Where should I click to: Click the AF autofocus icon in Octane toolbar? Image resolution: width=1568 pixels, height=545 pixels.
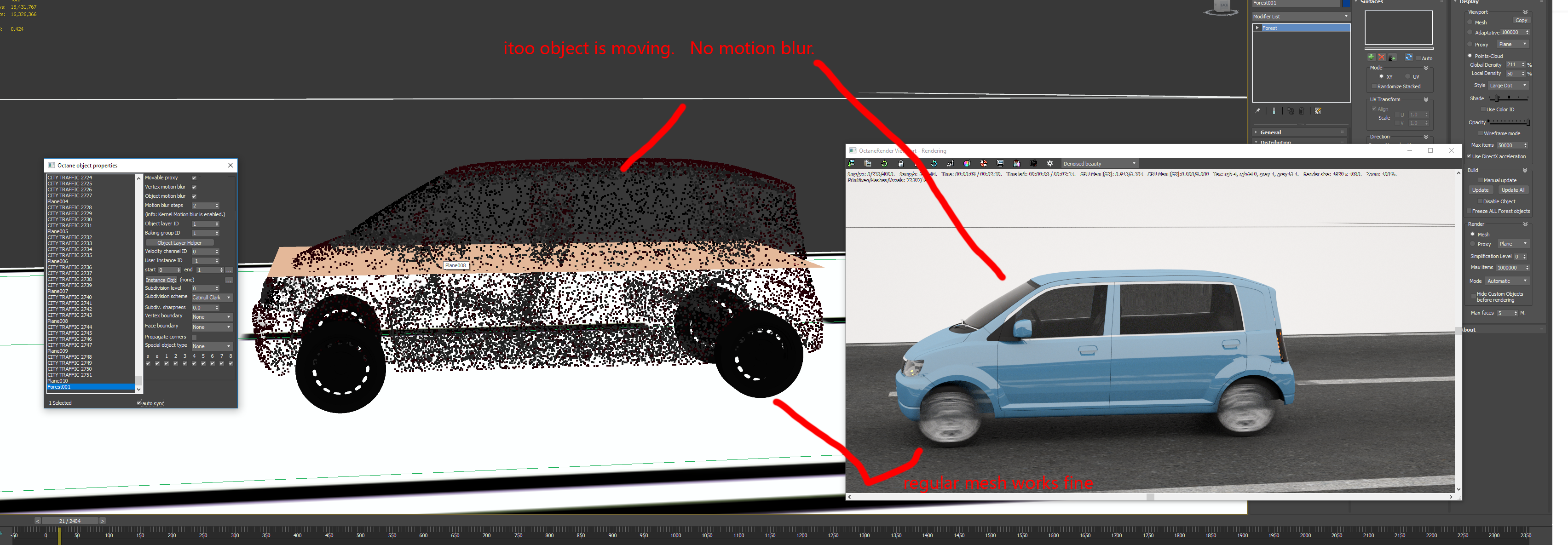[x=950, y=164]
